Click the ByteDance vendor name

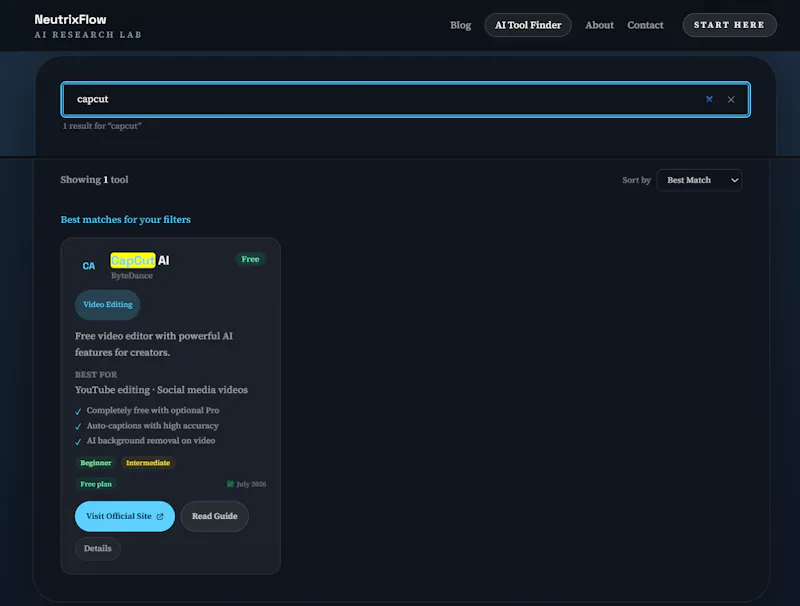(x=132, y=275)
